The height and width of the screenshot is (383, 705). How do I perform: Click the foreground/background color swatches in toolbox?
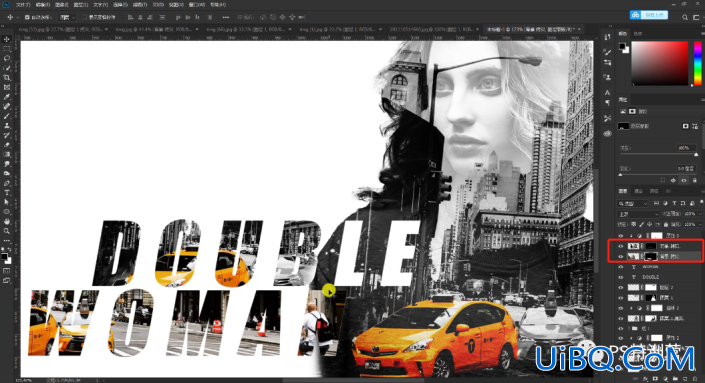click(6, 258)
